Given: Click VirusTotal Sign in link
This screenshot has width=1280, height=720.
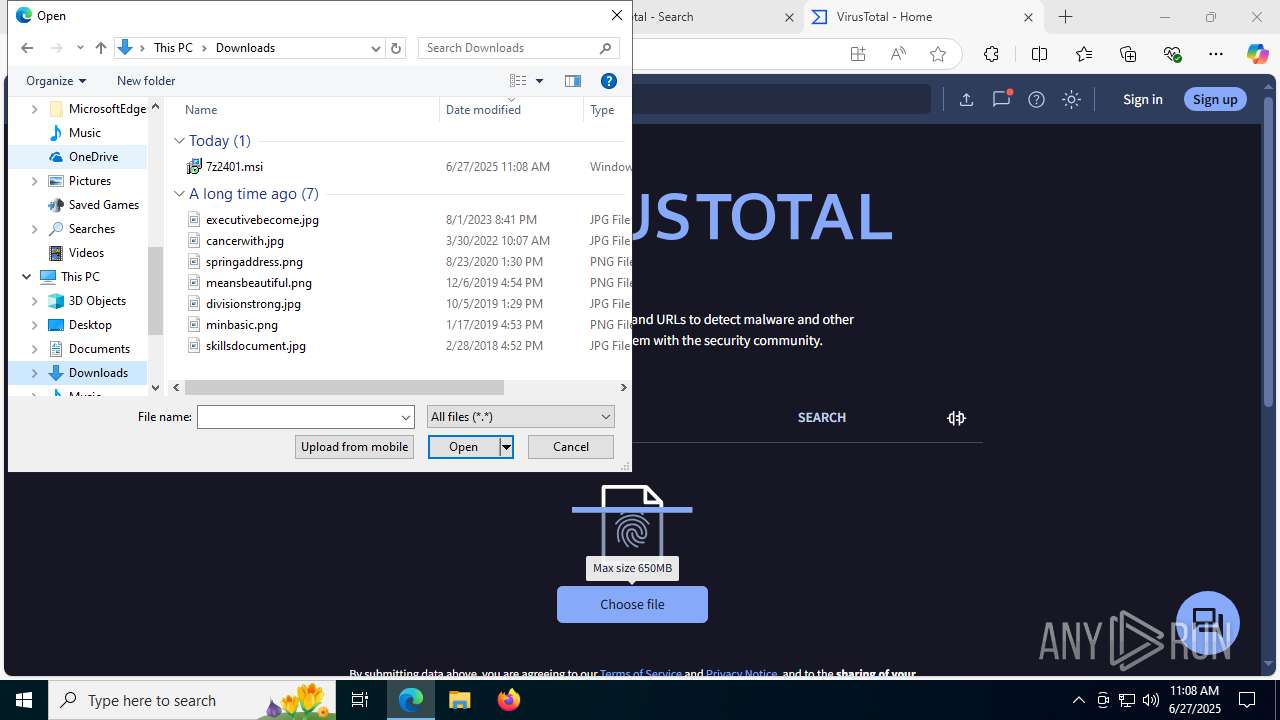Looking at the screenshot, I should click(1142, 99).
